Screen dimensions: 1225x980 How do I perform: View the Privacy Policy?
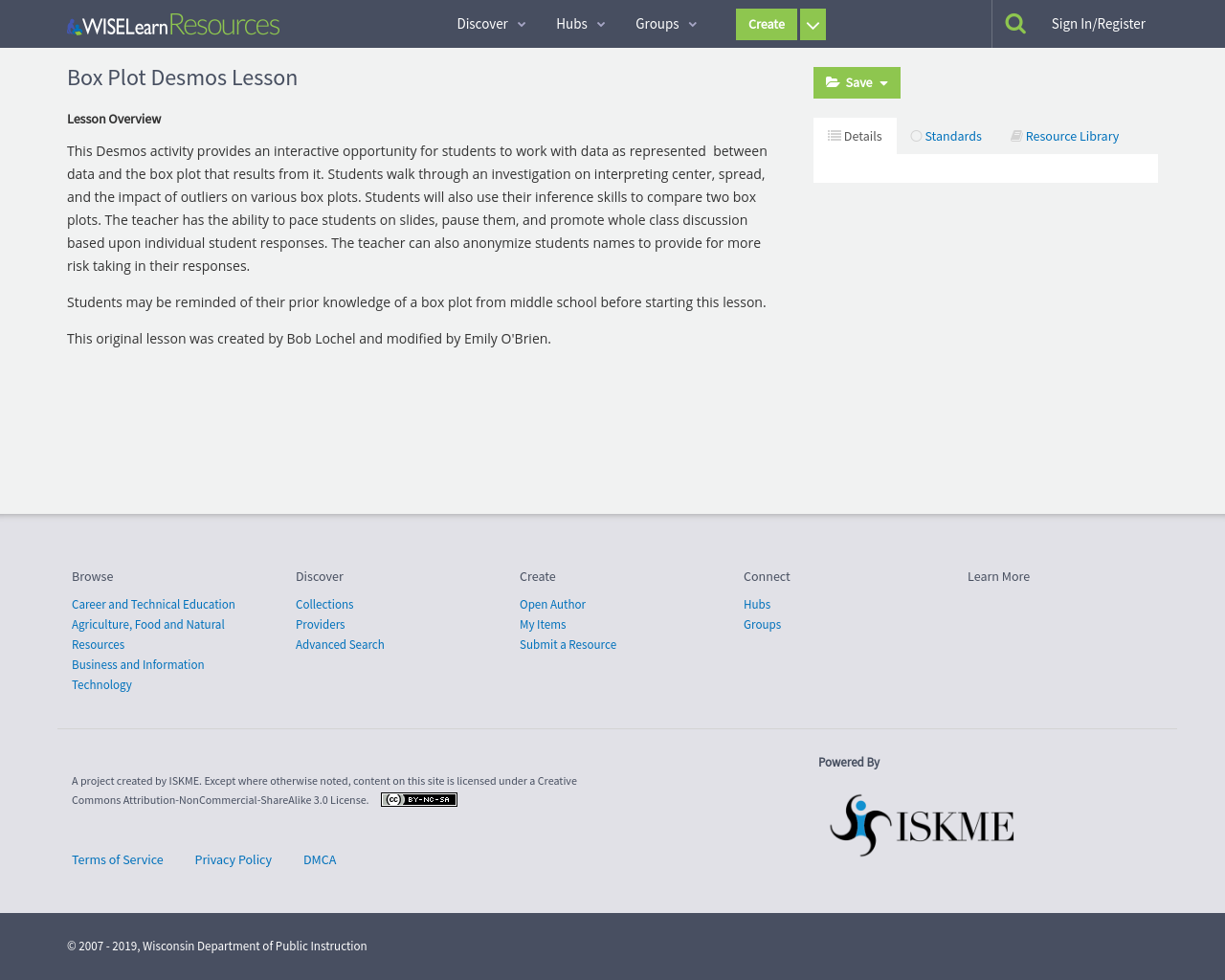[x=234, y=860]
